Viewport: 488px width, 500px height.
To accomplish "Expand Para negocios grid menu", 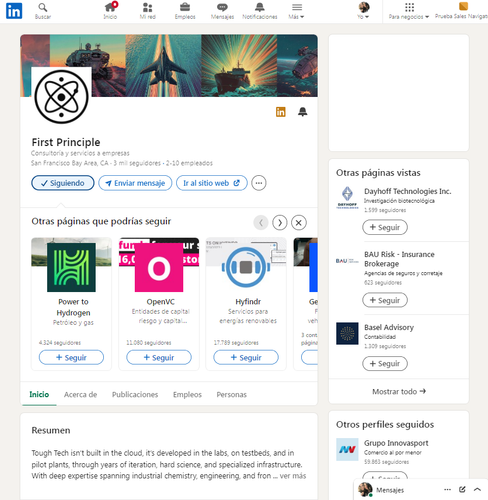I will pyautogui.click(x=409, y=11).
